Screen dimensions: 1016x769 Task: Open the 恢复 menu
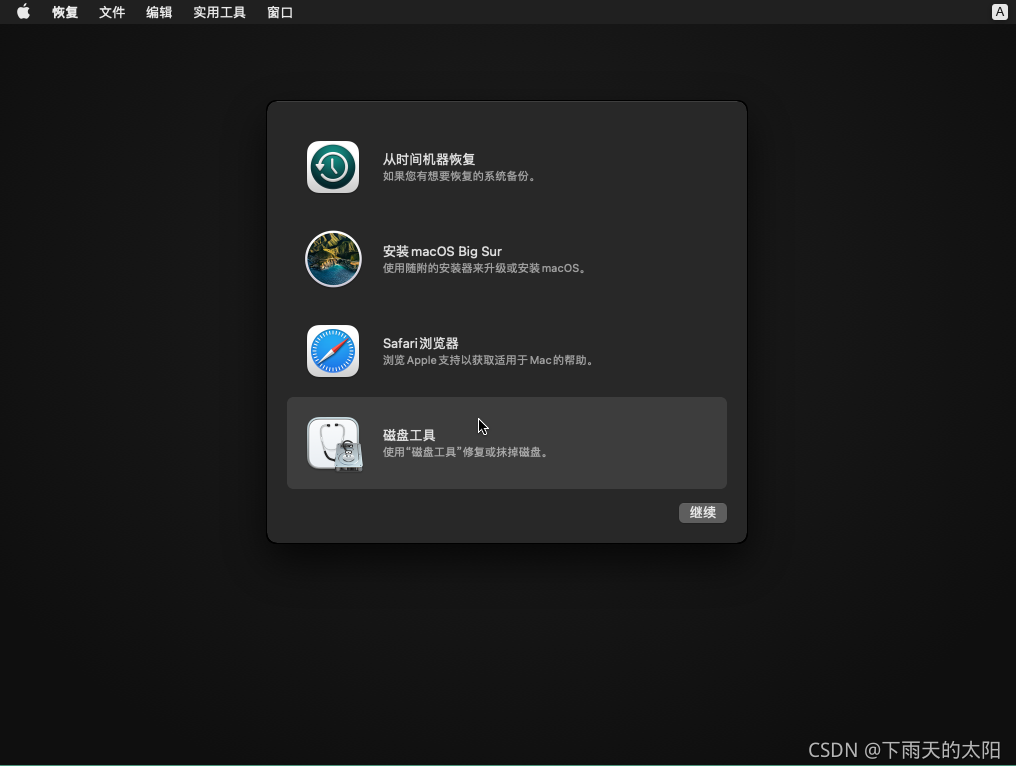pos(65,12)
